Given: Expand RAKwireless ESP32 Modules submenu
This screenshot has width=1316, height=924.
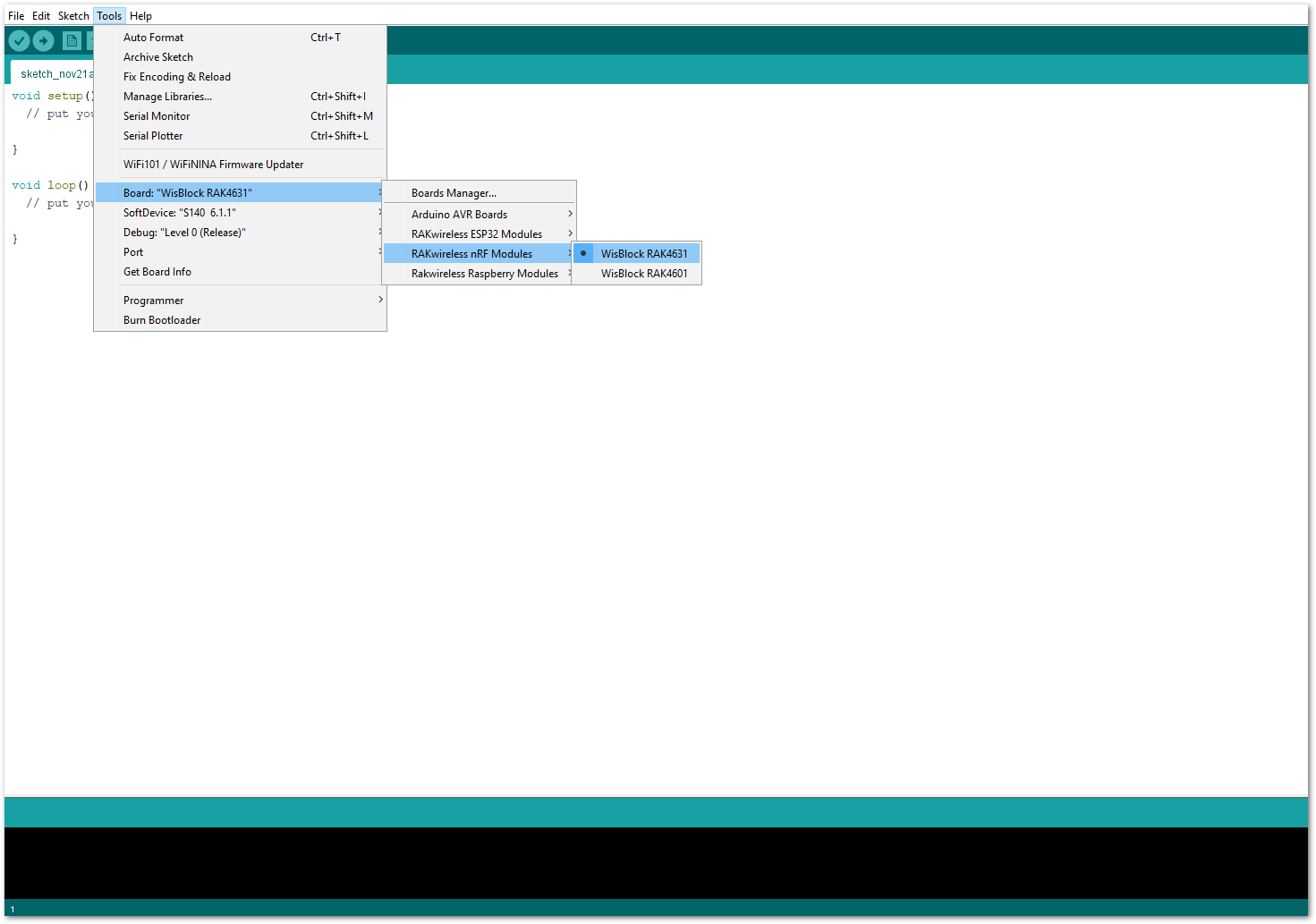Looking at the screenshot, I should pos(479,234).
